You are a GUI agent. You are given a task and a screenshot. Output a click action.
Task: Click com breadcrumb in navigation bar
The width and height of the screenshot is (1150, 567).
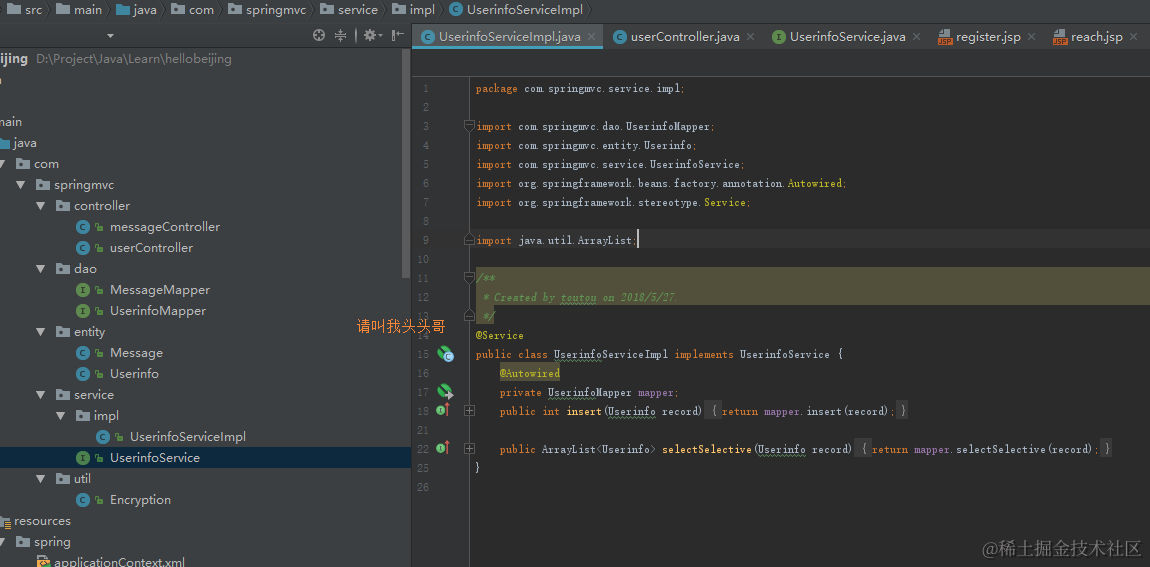pyautogui.click(x=192, y=10)
